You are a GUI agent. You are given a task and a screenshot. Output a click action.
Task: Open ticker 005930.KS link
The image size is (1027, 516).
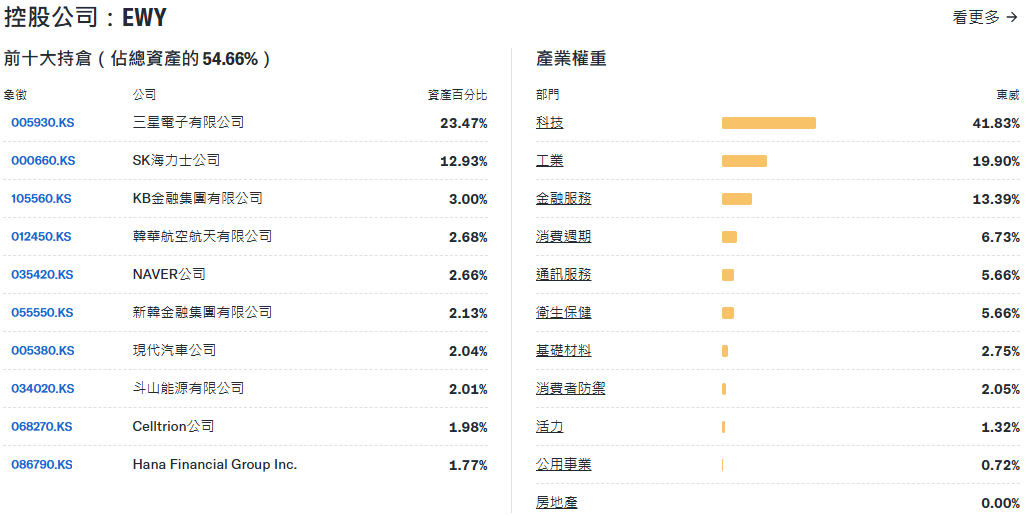pos(43,123)
